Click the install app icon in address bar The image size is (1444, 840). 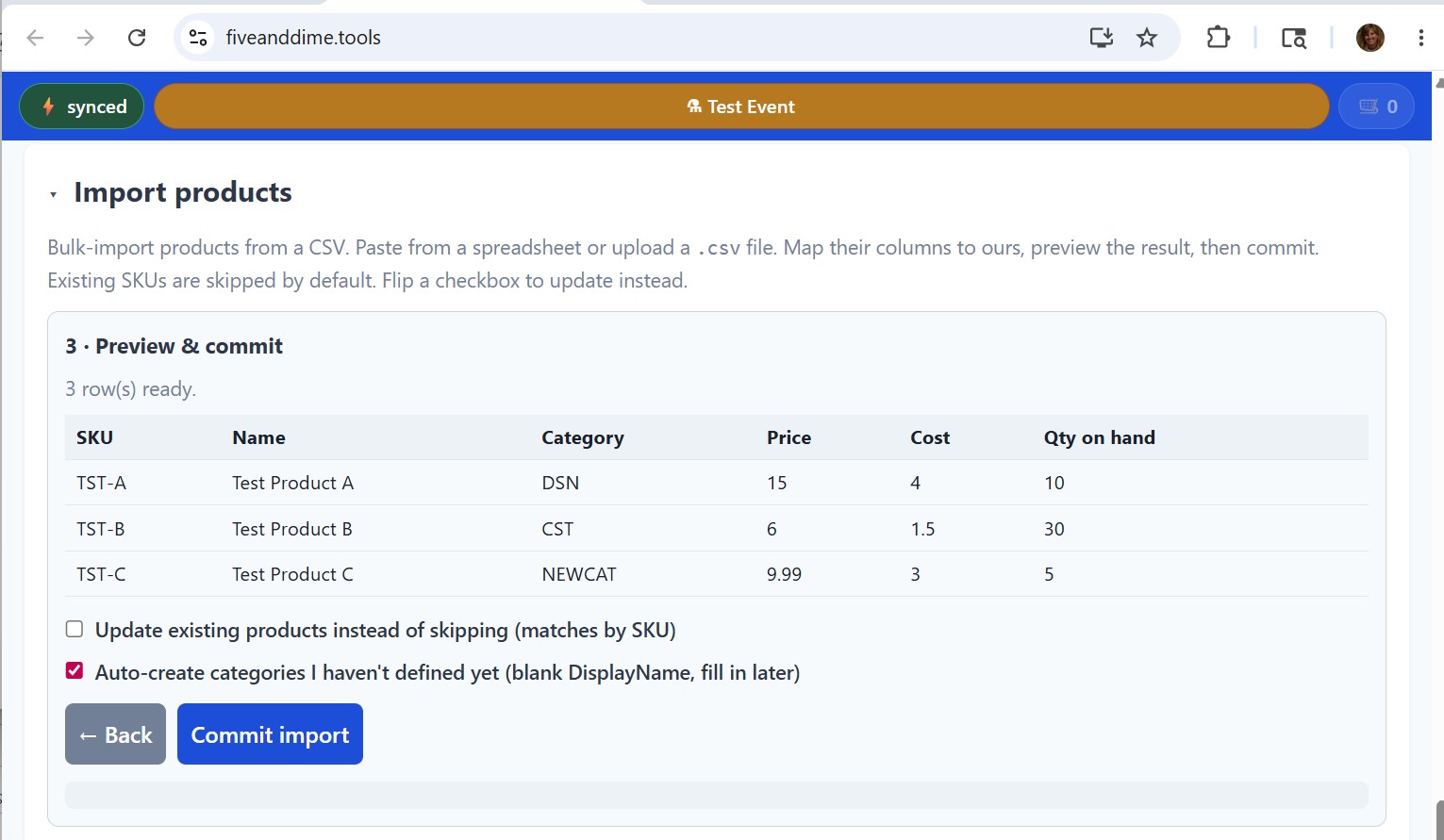coord(1101,38)
